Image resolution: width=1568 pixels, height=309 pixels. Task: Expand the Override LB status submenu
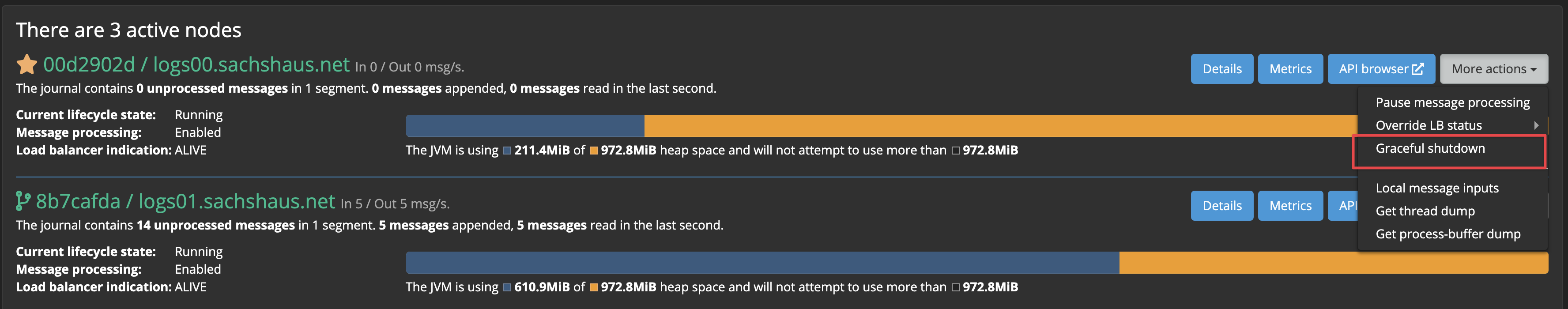tap(1430, 125)
